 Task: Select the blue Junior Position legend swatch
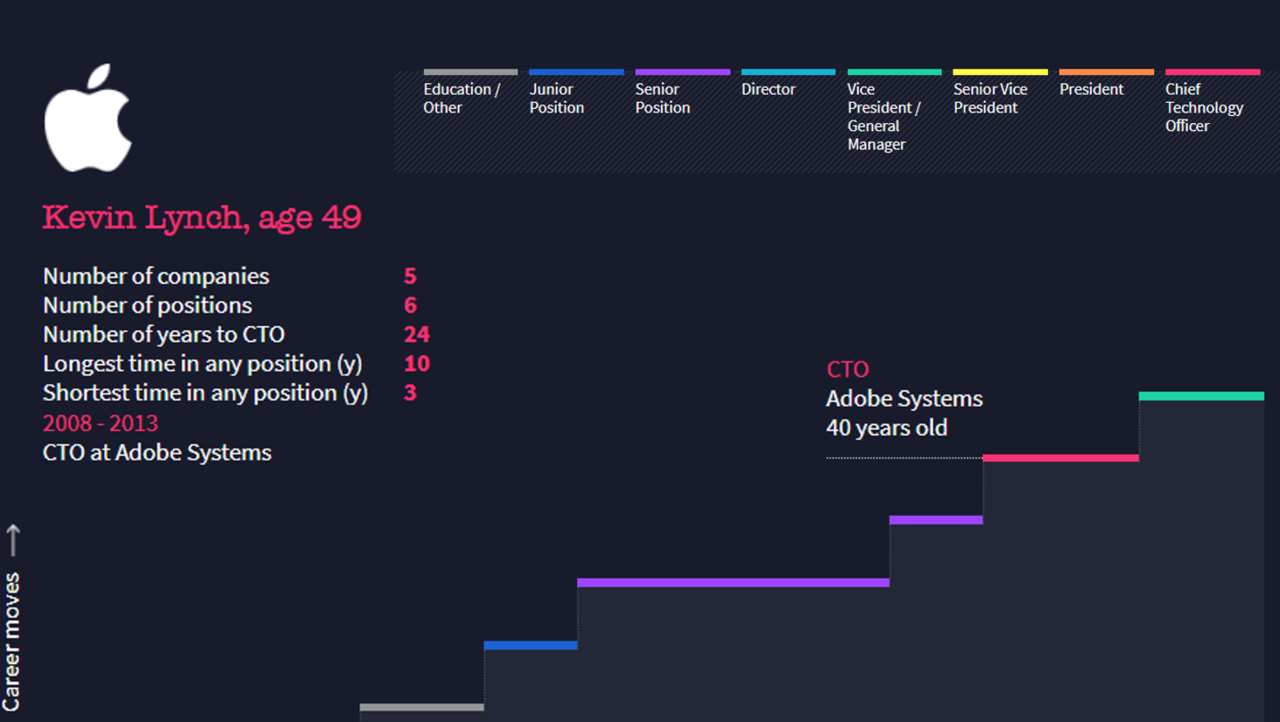576,72
